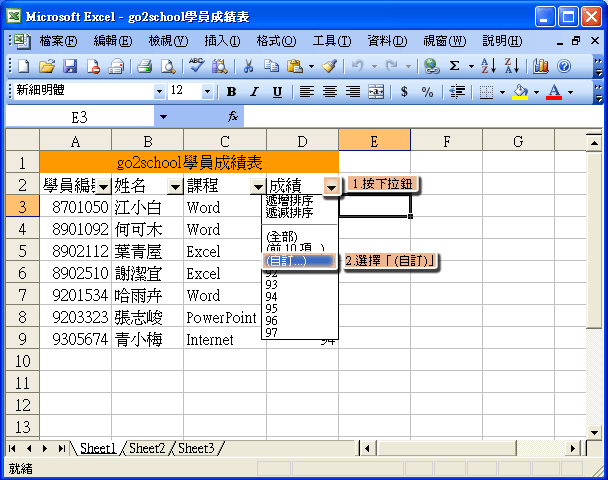Screen dimensions: 608x480
Task: Toggle Italic formatting
Action: (254, 91)
